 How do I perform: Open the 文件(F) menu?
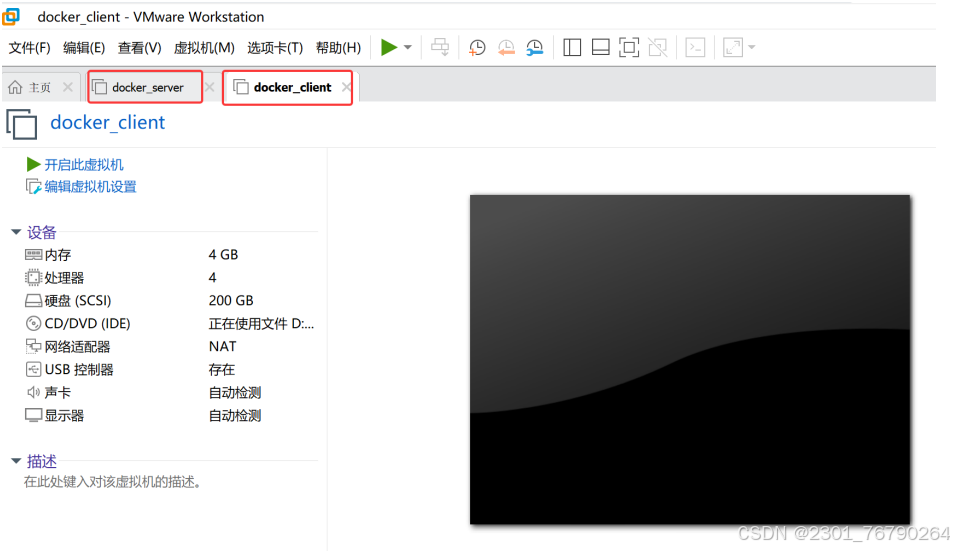(x=29, y=47)
